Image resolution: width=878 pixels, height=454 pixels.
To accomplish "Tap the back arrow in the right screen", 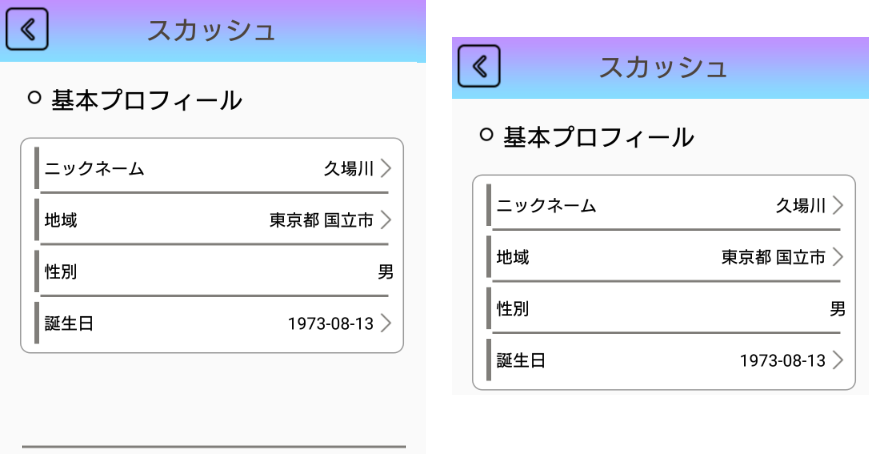I will point(479,66).
